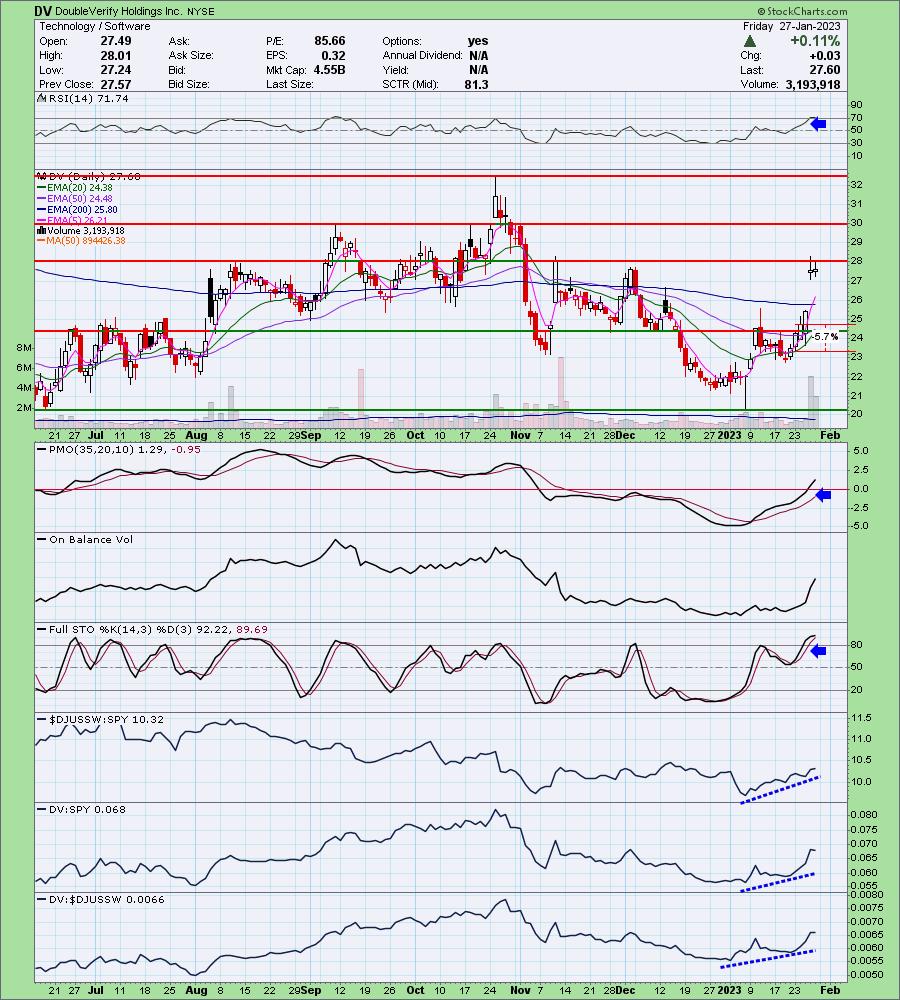Image resolution: width=900 pixels, height=1000 pixels.
Task: Click the NYSE exchange label
Action: 200,11
